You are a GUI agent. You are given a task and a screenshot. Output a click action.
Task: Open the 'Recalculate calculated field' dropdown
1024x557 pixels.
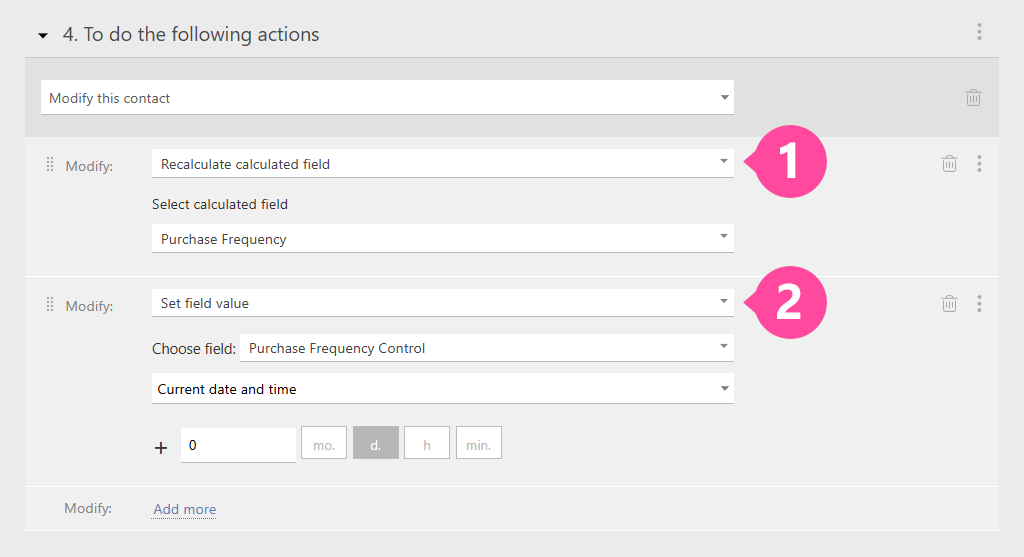(443, 164)
